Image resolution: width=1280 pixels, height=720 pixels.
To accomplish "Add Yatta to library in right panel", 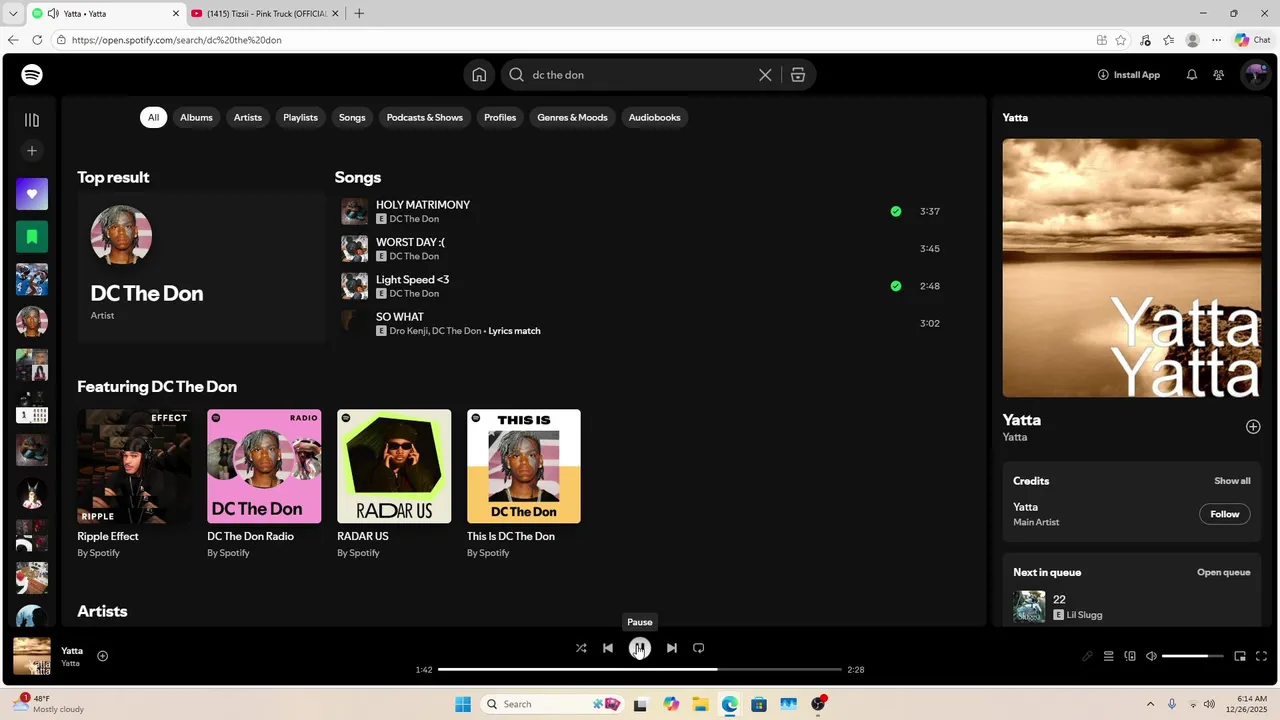I will click(x=1253, y=427).
